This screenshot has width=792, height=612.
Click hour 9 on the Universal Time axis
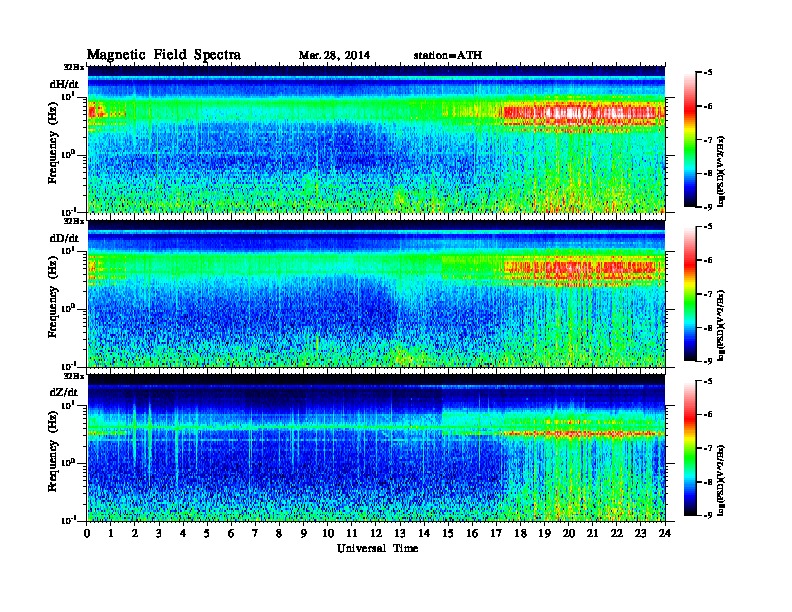(x=304, y=533)
